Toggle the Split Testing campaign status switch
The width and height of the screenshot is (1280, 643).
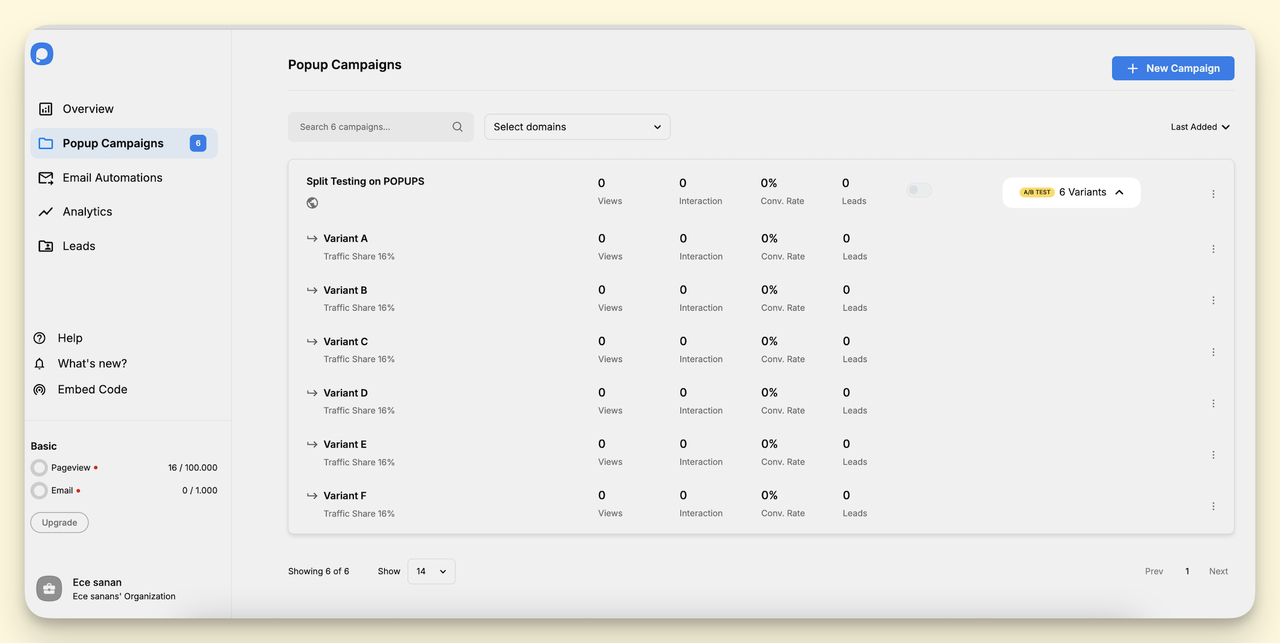tap(919, 190)
